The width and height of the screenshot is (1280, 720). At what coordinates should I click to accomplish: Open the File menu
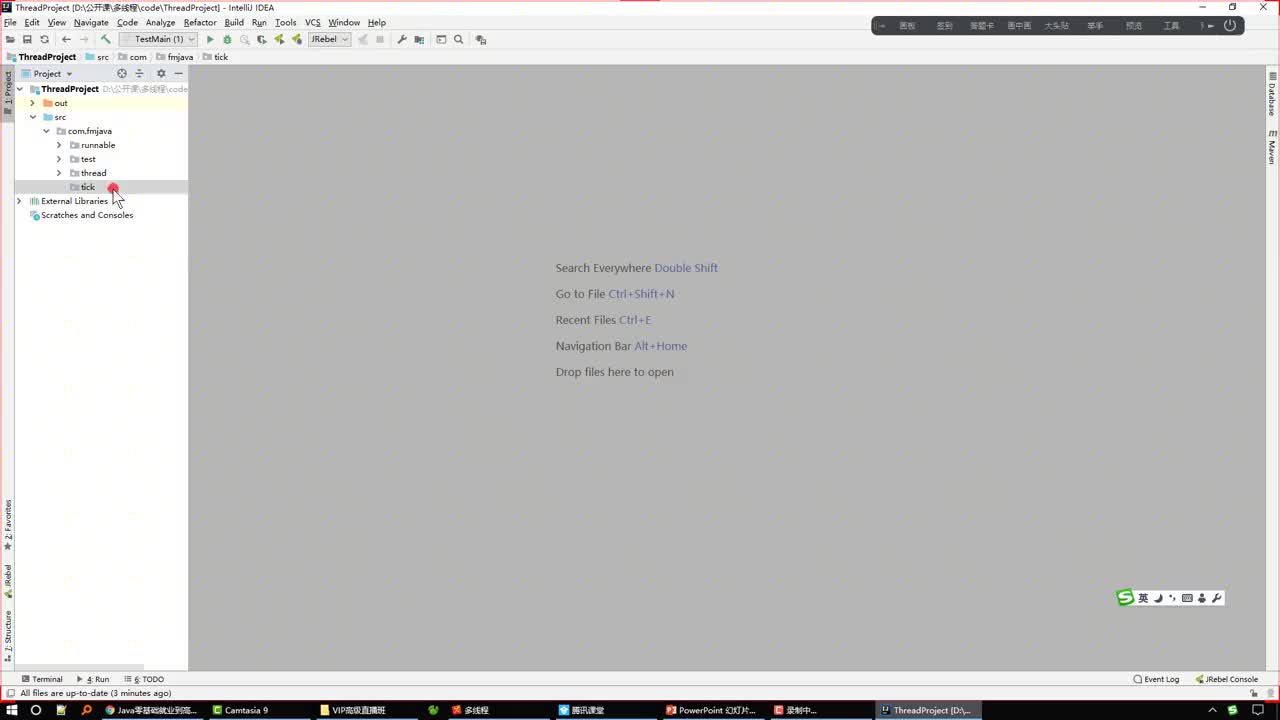10,22
